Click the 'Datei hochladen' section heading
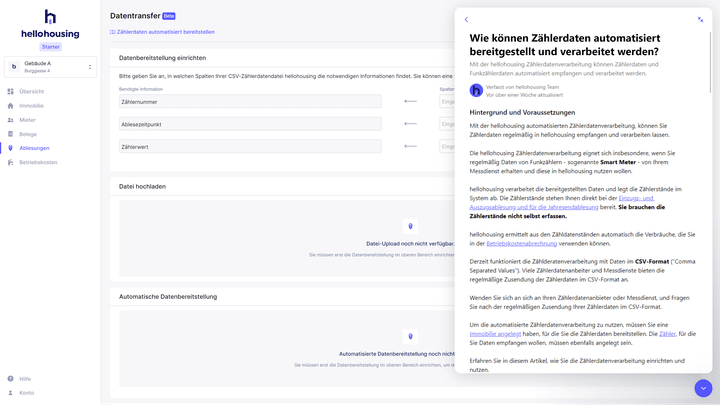Screen dimensions: 720x405 tap(142, 186)
